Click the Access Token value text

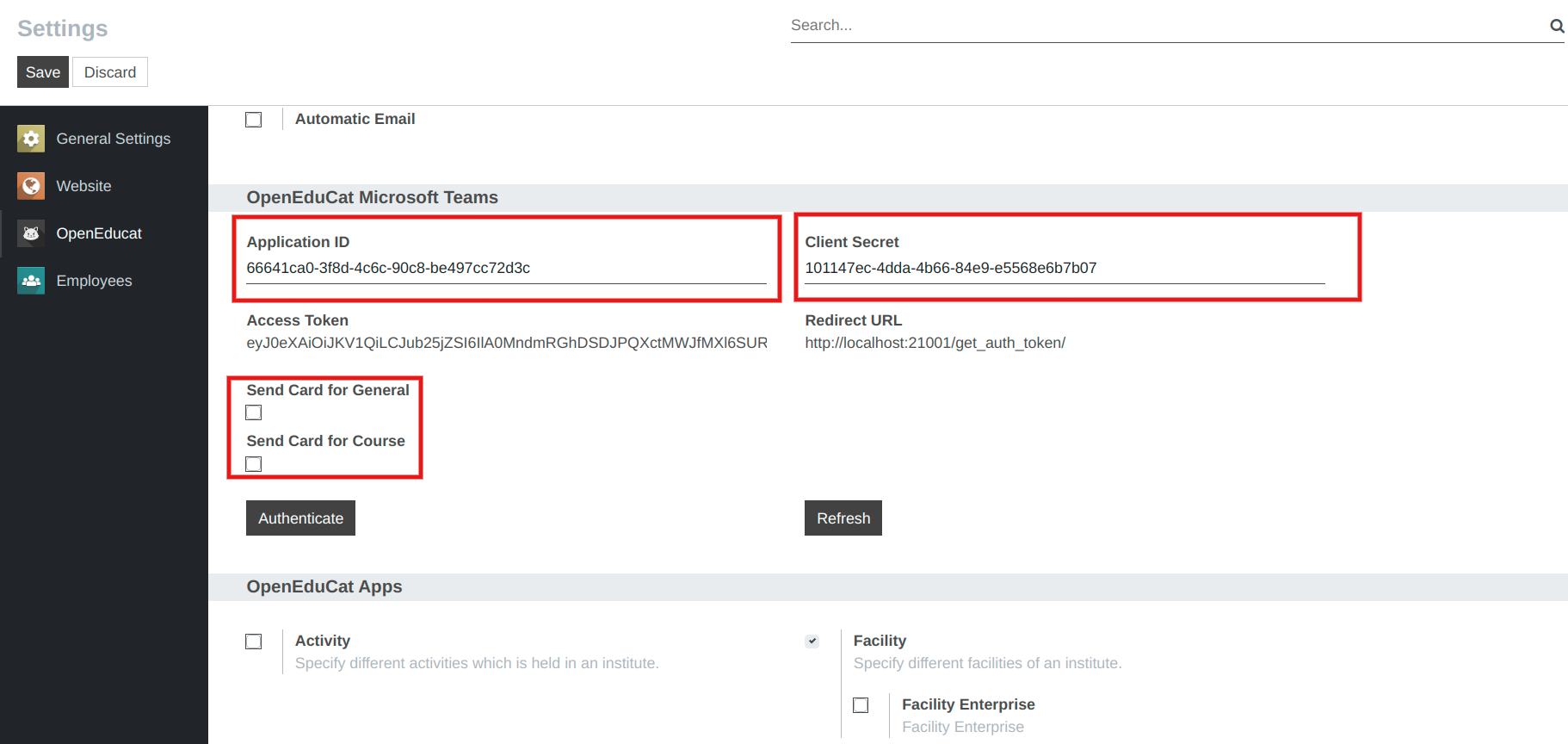tap(507, 343)
